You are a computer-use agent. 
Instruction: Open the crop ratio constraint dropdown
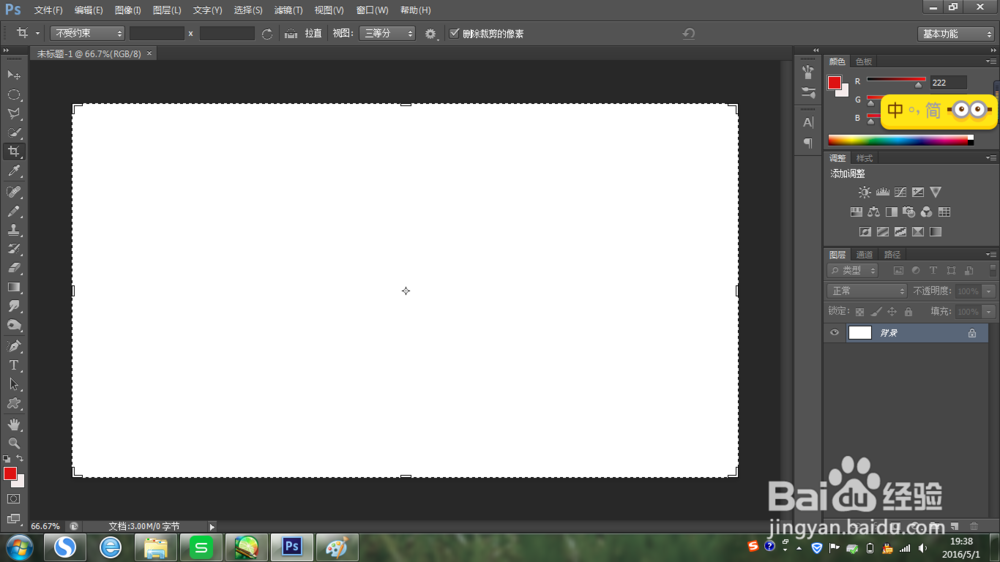click(x=87, y=33)
